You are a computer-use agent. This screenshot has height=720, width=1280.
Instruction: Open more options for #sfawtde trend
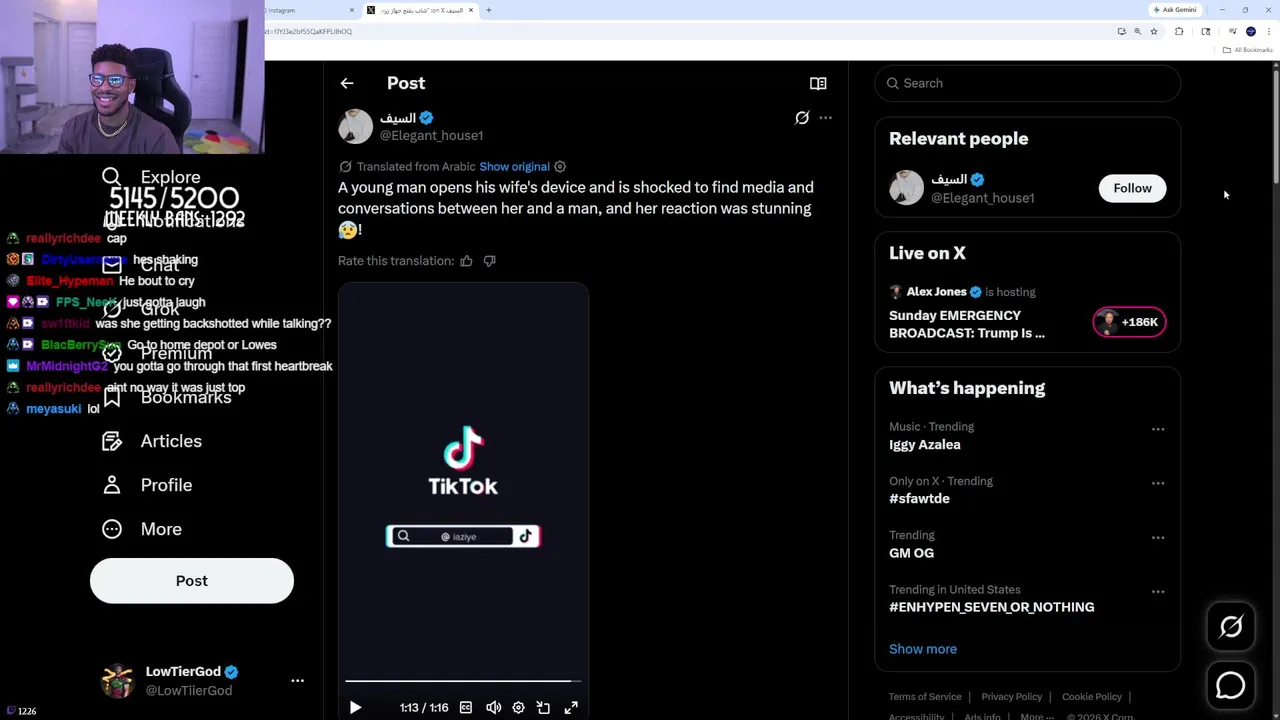click(1158, 483)
